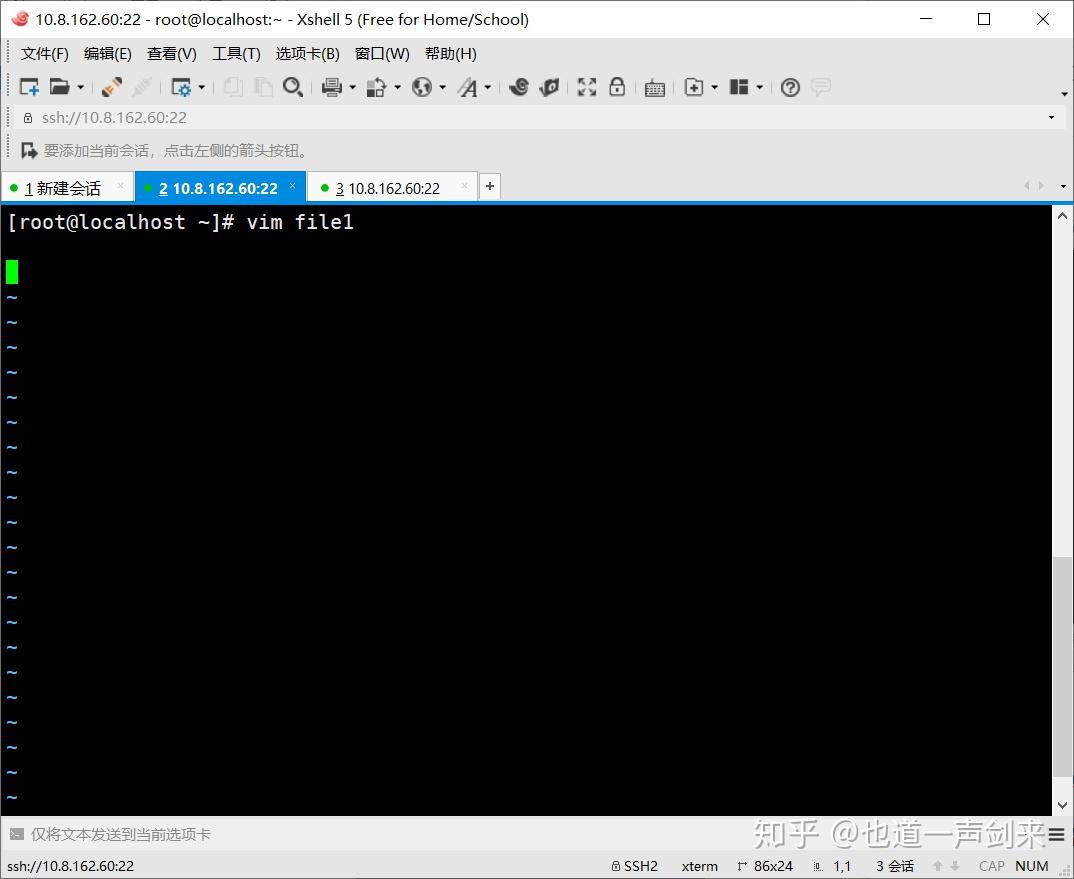
Task: Toggle full screen mode icon
Action: click(587, 87)
